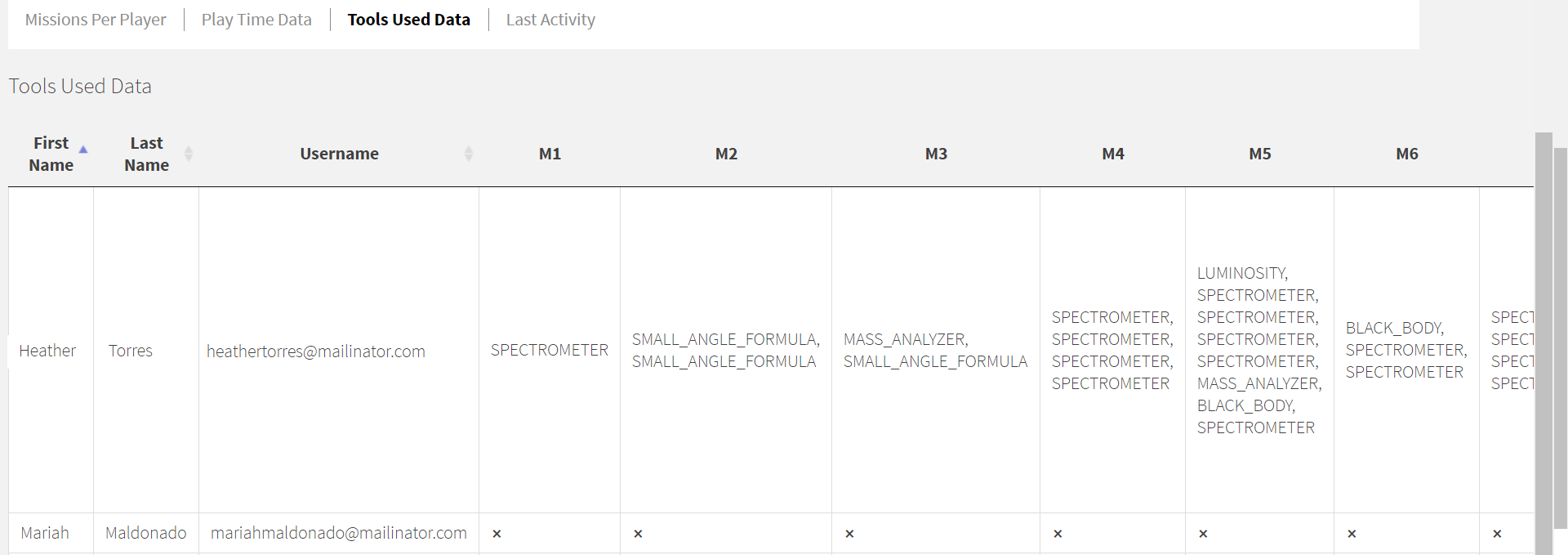The height and width of the screenshot is (555, 1568).
Task: Click the M5 column header
Action: coord(1259,154)
